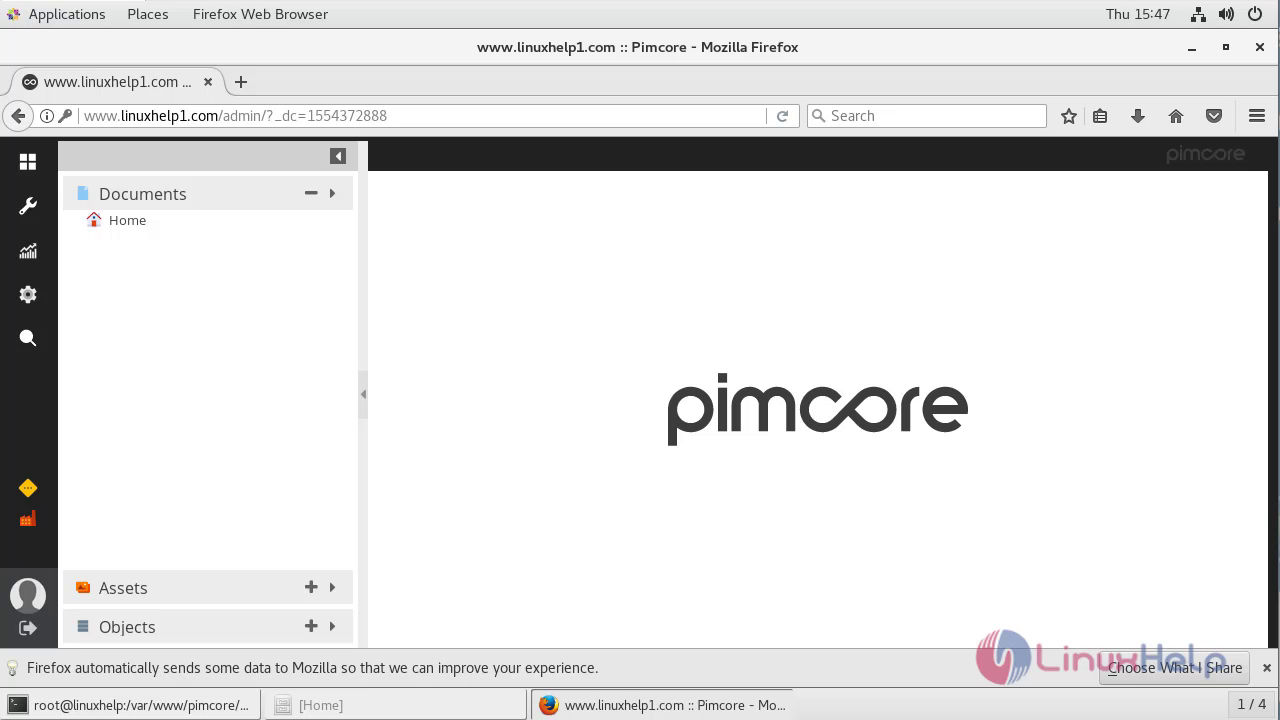Click the Assets panel header title

(123, 588)
